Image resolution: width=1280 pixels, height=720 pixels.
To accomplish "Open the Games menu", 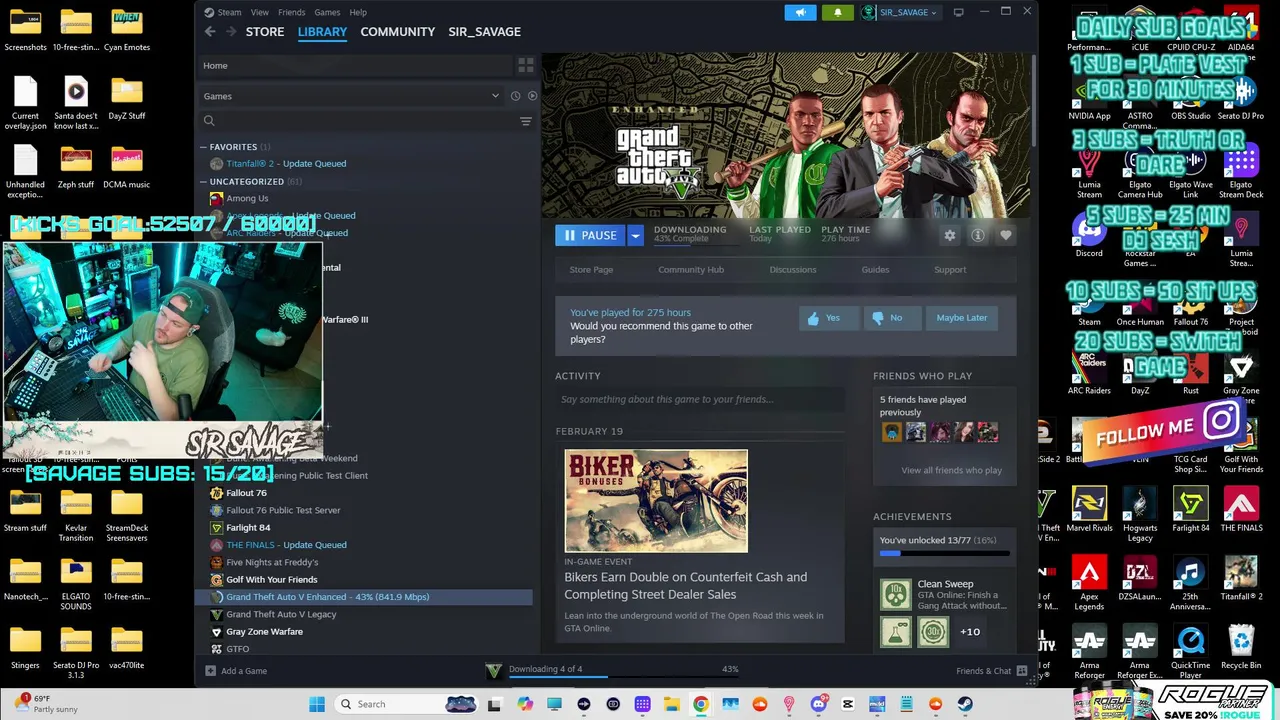I will [327, 12].
